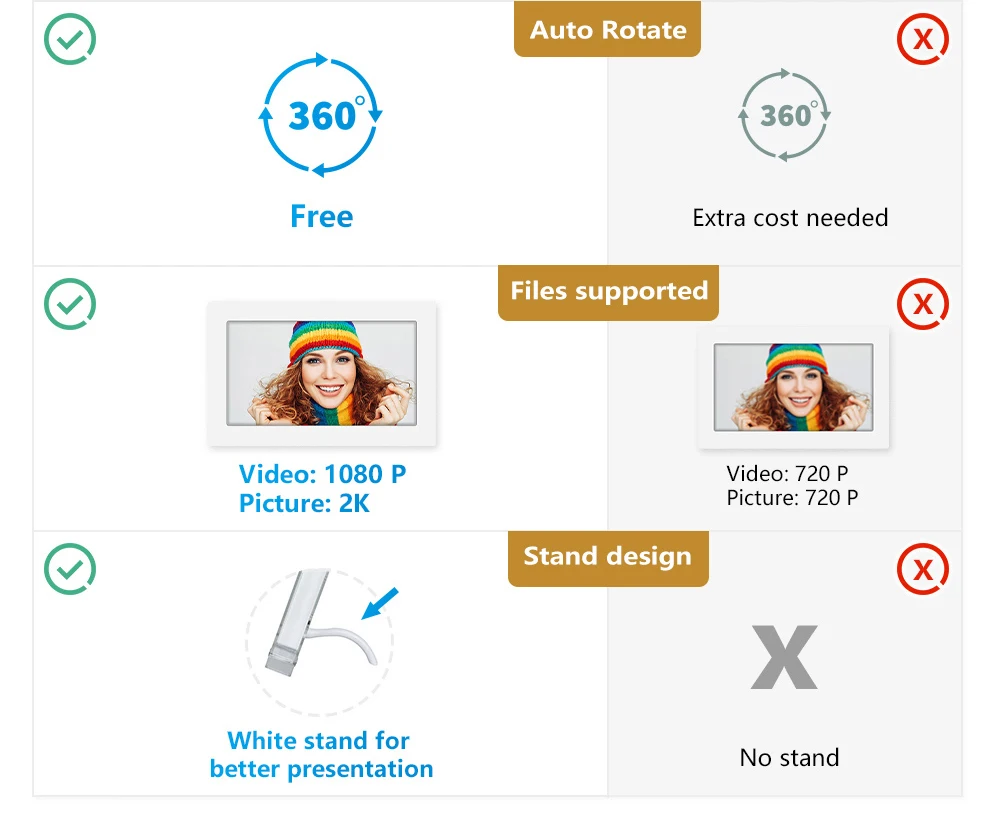1000x827 pixels.
Task: Click green checkmark in Files supported row
Action: pyautogui.click(x=70, y=304)
